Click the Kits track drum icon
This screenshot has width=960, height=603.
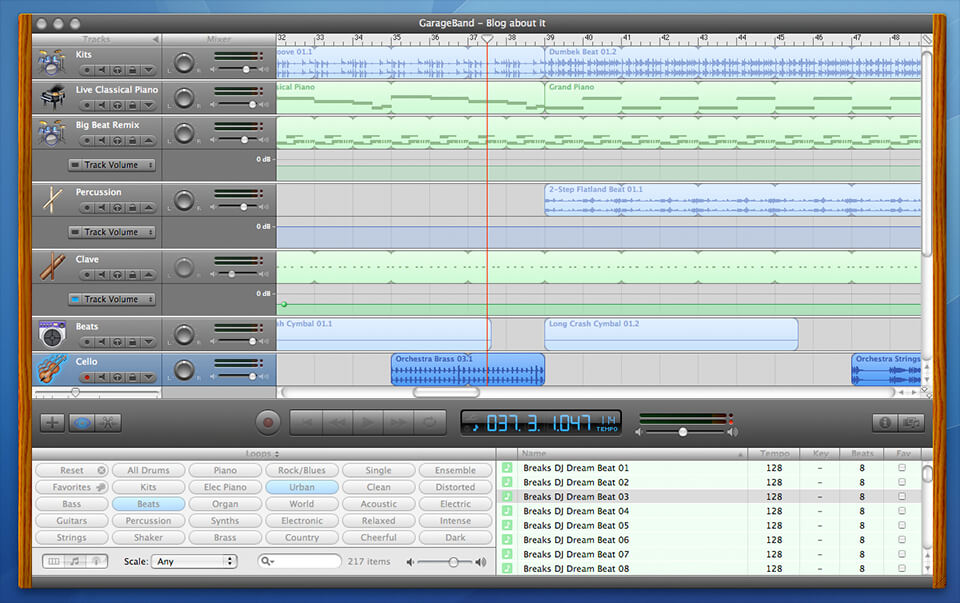click(x=51, y=62)
